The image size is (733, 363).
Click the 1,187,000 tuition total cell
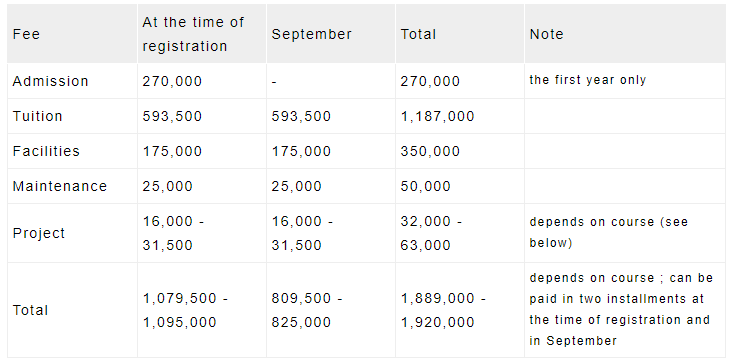pos(438,116)
